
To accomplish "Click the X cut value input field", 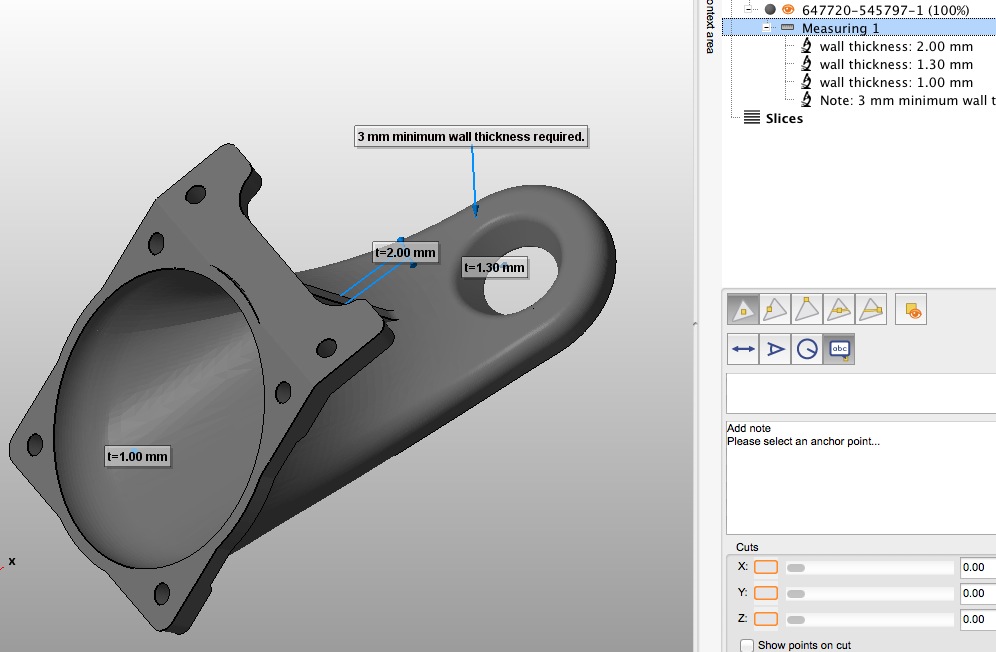I will [x=976, y=567].
